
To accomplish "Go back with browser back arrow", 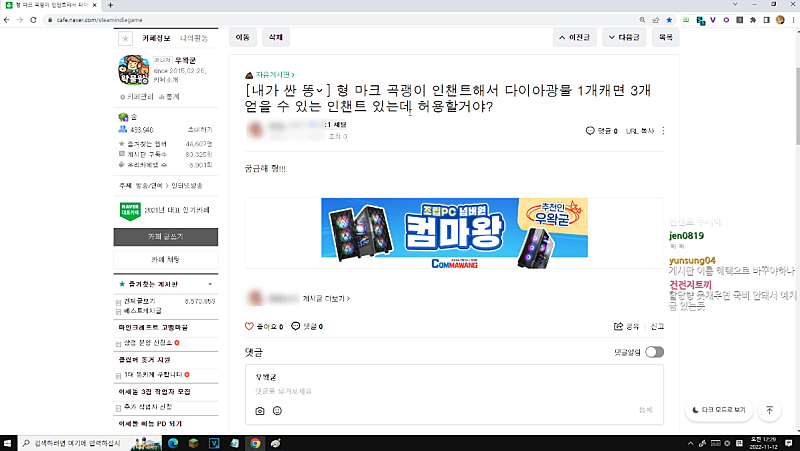I will coord(6,20).
